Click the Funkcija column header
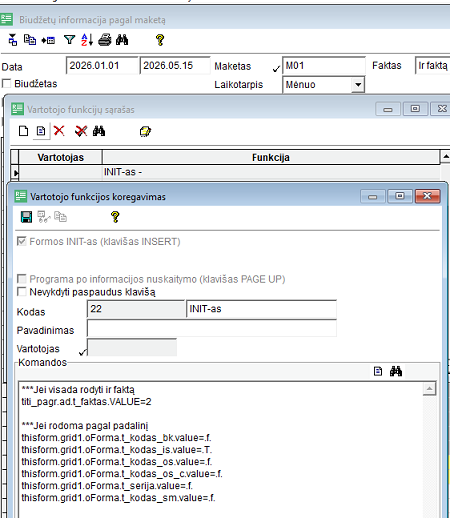The image size is (450, 518). 271,157
